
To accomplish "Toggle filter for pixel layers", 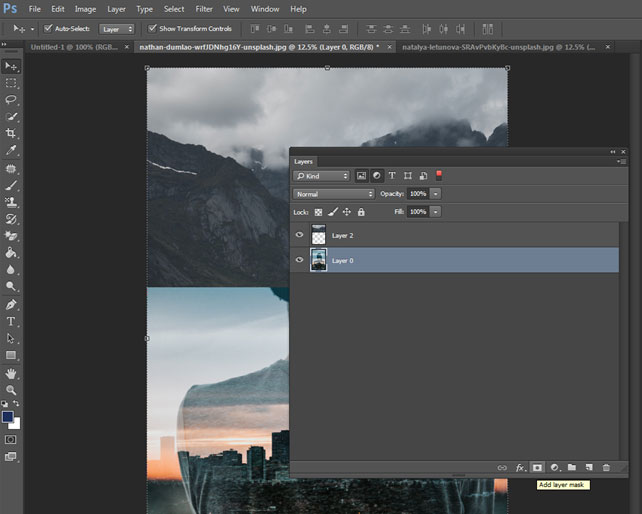I will tap(361, 176).
